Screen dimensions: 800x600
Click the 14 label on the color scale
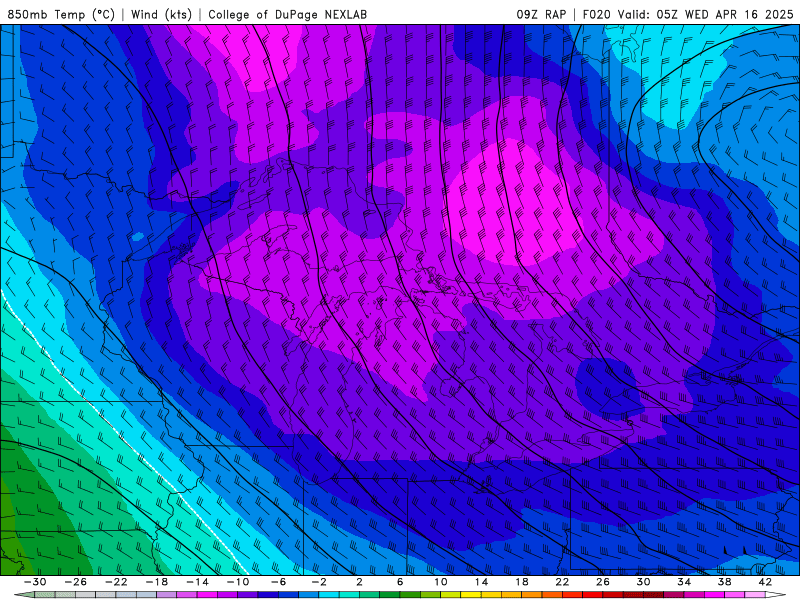(481, 582)
